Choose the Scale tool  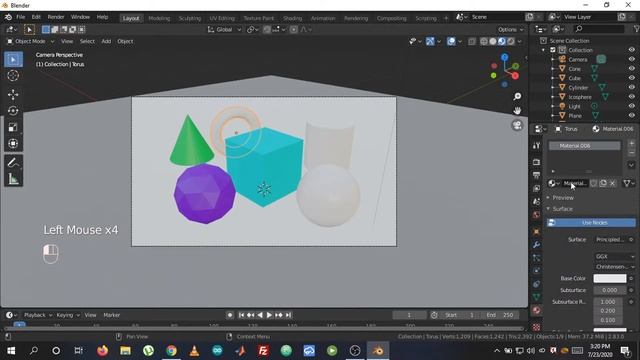pyautogui.click(x=13, y=127)
